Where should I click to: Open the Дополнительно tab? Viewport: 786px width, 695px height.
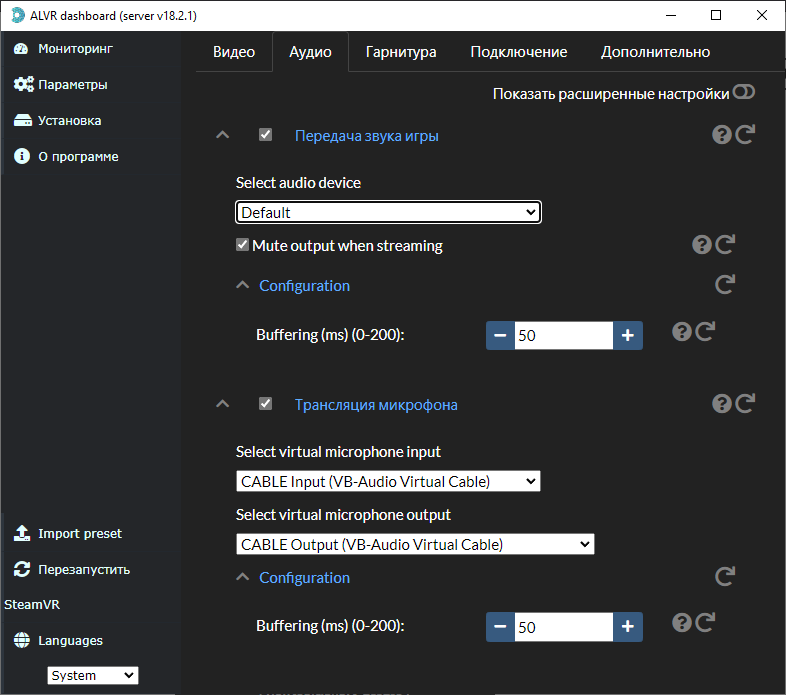[x=655, y=52]
